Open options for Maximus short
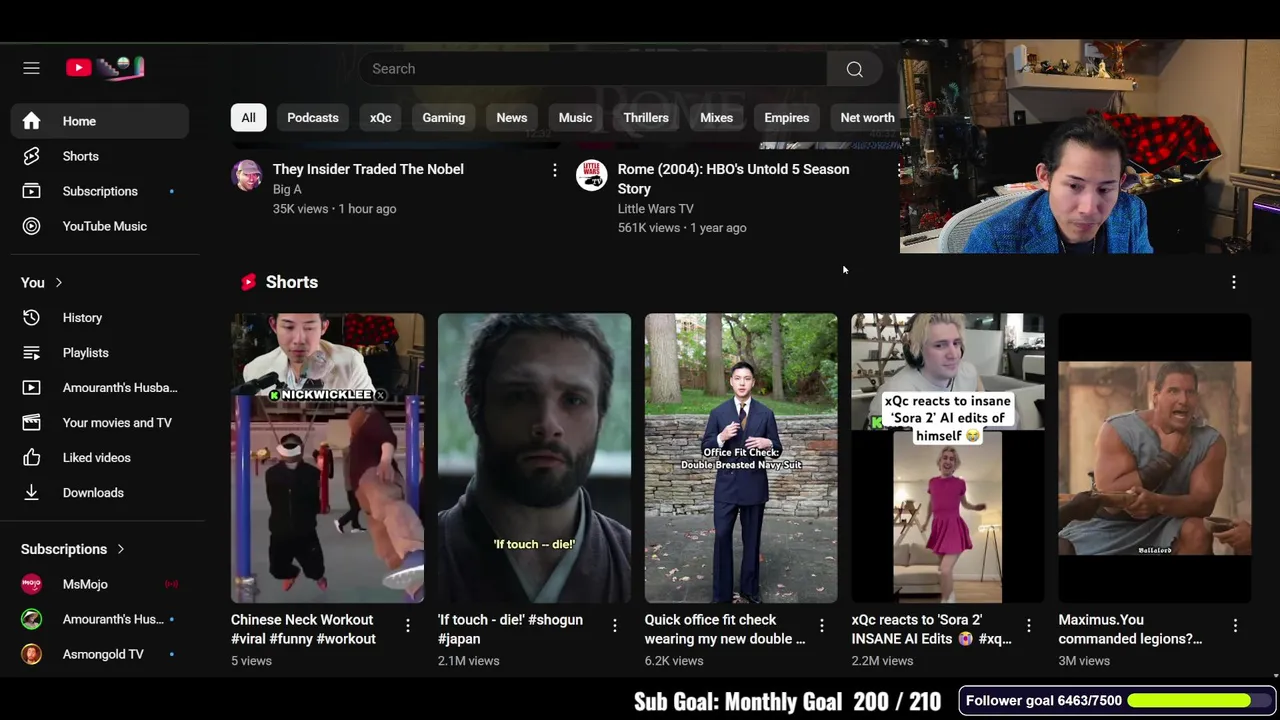The image size is (1280, 720). pos(1235,626)
